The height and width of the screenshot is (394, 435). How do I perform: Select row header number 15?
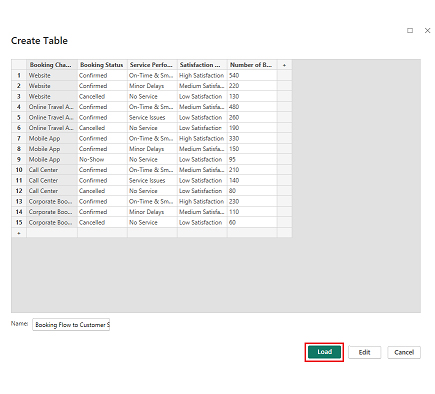point(19,222)
